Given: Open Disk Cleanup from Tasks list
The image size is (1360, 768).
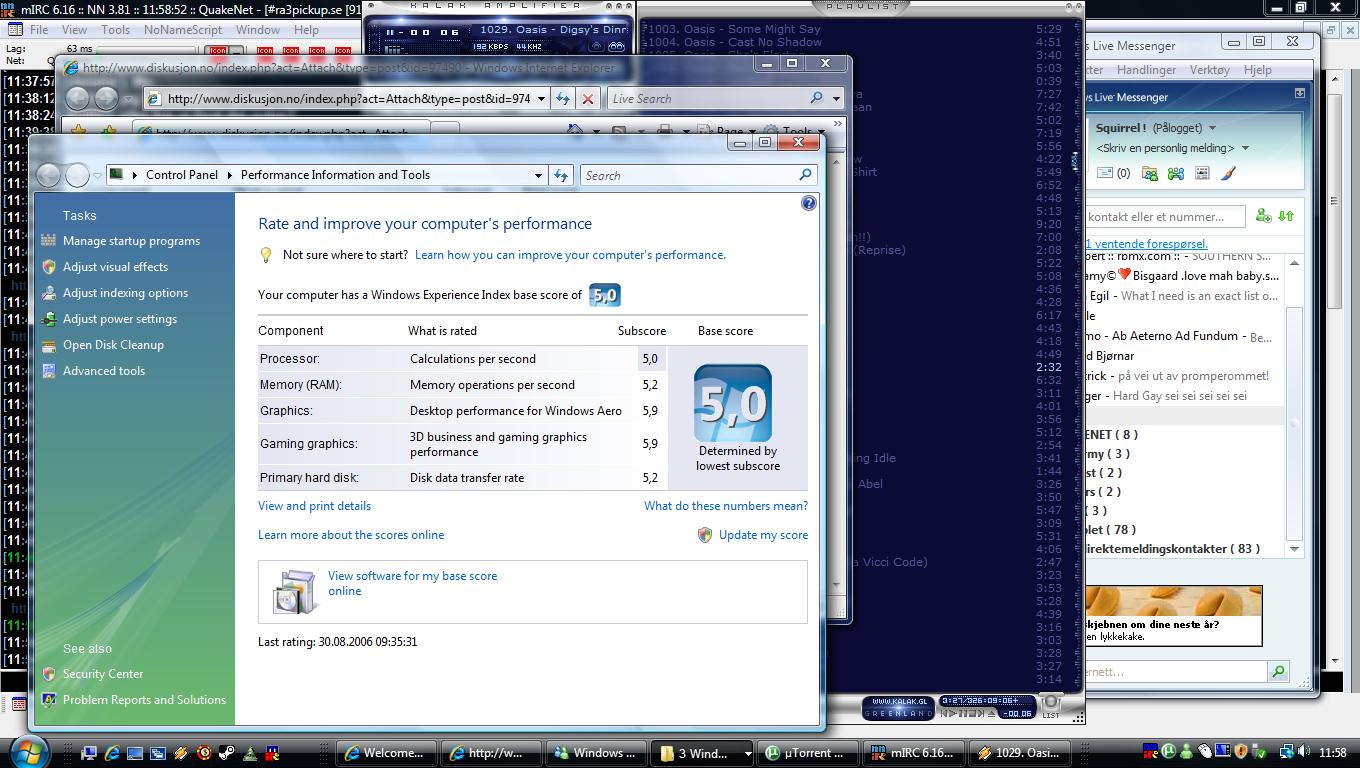Looking at the screenshot, I should pyautogui.click(x=113, y=345).
